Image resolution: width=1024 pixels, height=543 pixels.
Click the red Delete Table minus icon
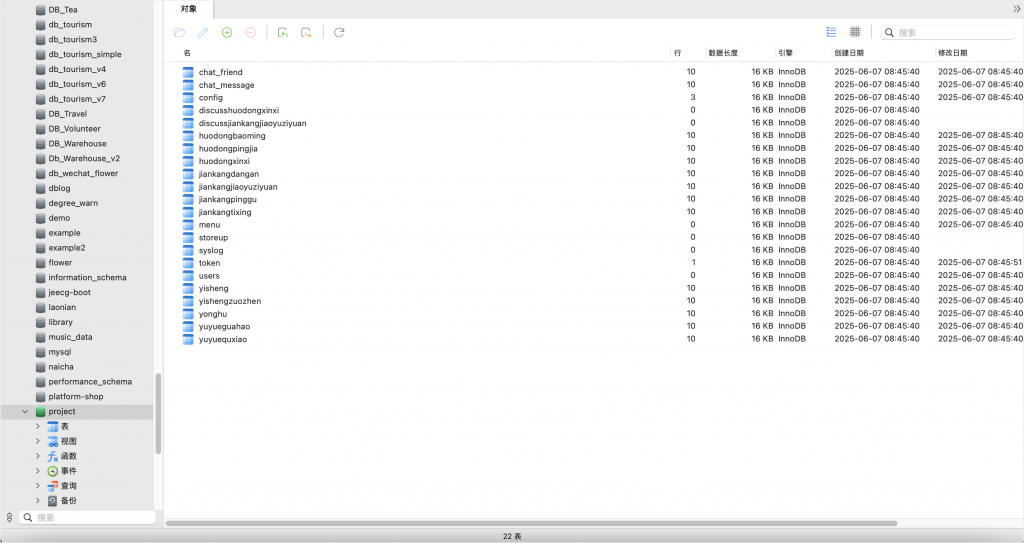click(251, 33)
